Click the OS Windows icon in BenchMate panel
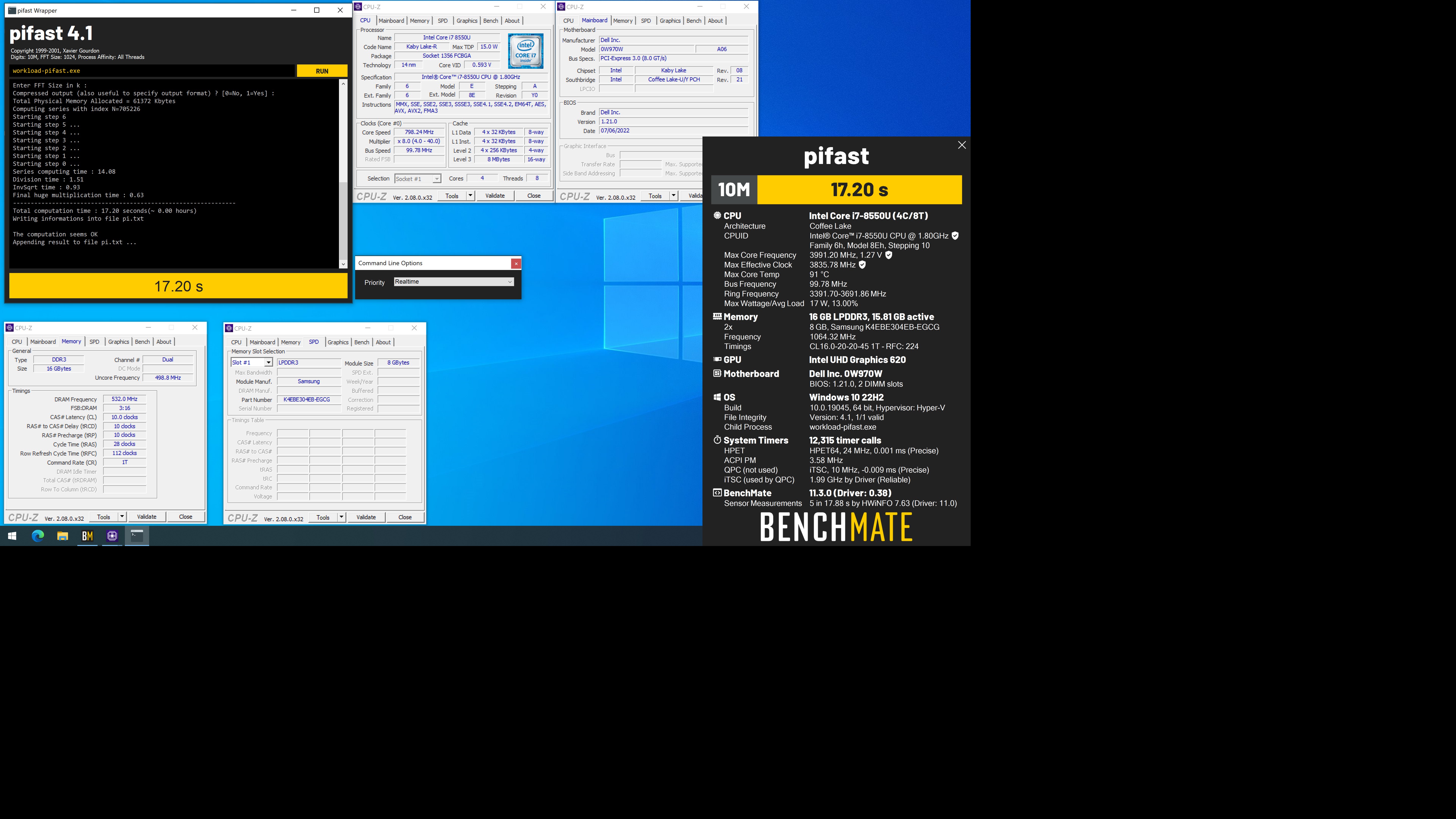Viewport: 1456px width, 819px height. 717,397
